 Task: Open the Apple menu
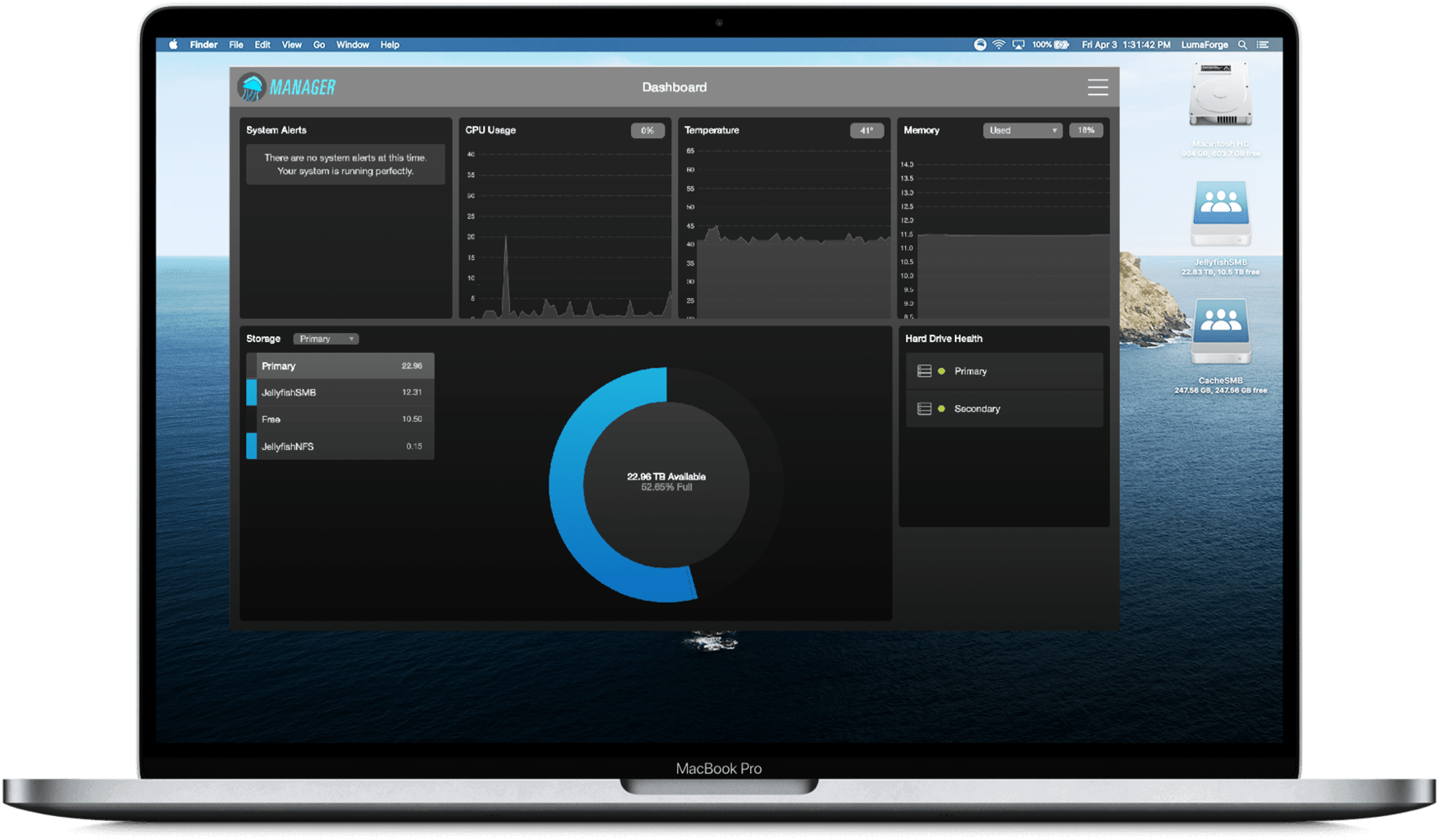[x=173, y=44]
